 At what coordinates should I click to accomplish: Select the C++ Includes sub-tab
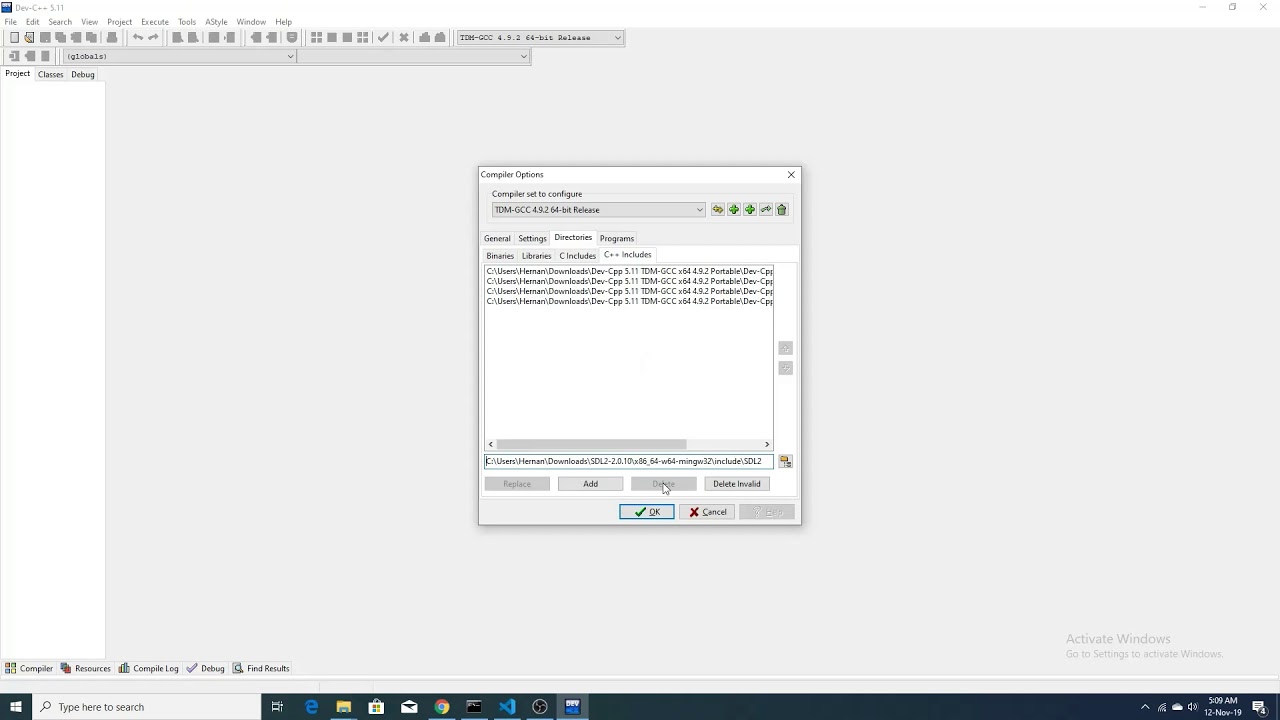(627, 255)
